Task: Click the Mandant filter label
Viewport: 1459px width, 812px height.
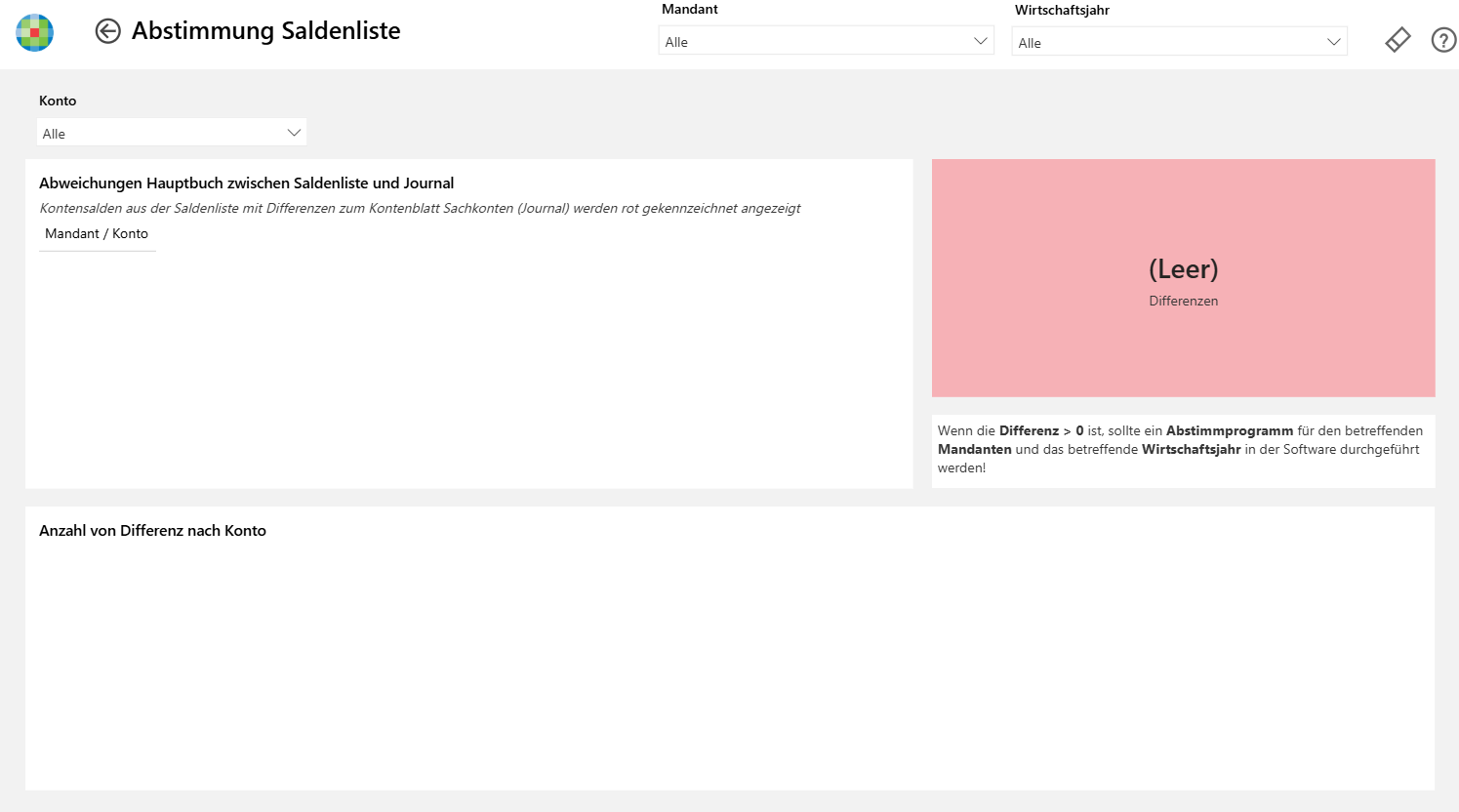Action: [689, 9]
